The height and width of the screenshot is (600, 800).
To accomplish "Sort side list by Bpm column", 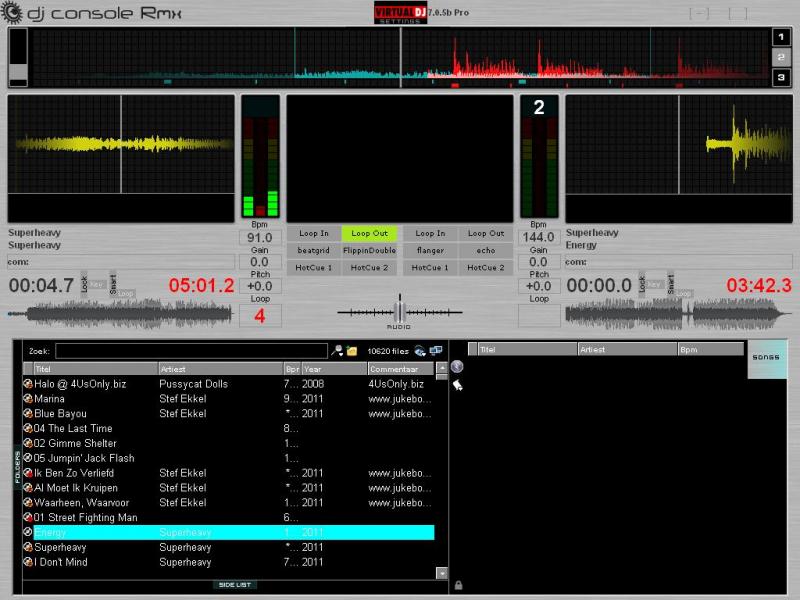I will (710, 349).
